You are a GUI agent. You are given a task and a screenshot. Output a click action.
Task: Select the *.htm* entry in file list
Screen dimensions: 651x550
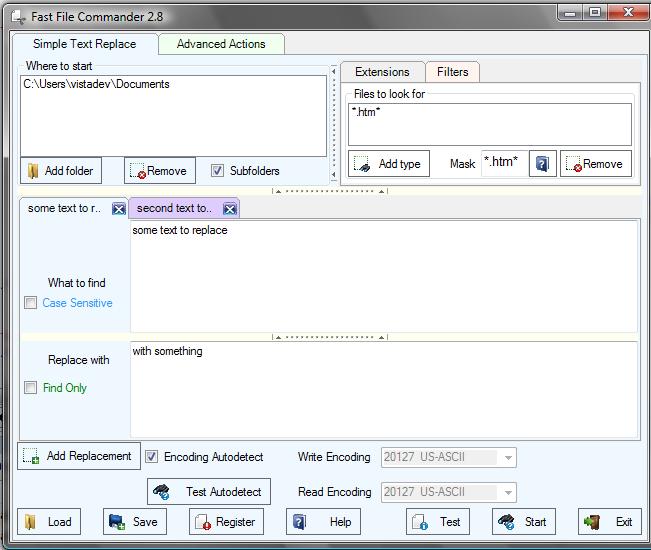point(366,112)
